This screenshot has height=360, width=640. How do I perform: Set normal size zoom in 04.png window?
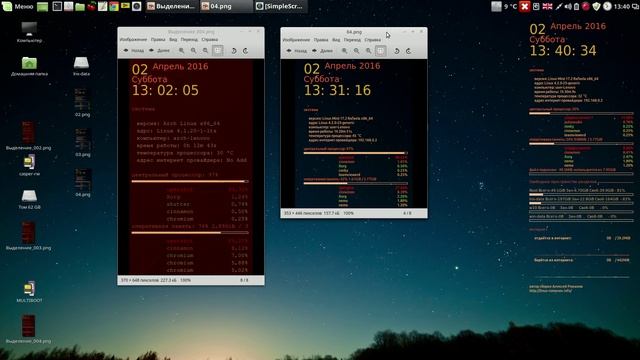coord(369,51)
